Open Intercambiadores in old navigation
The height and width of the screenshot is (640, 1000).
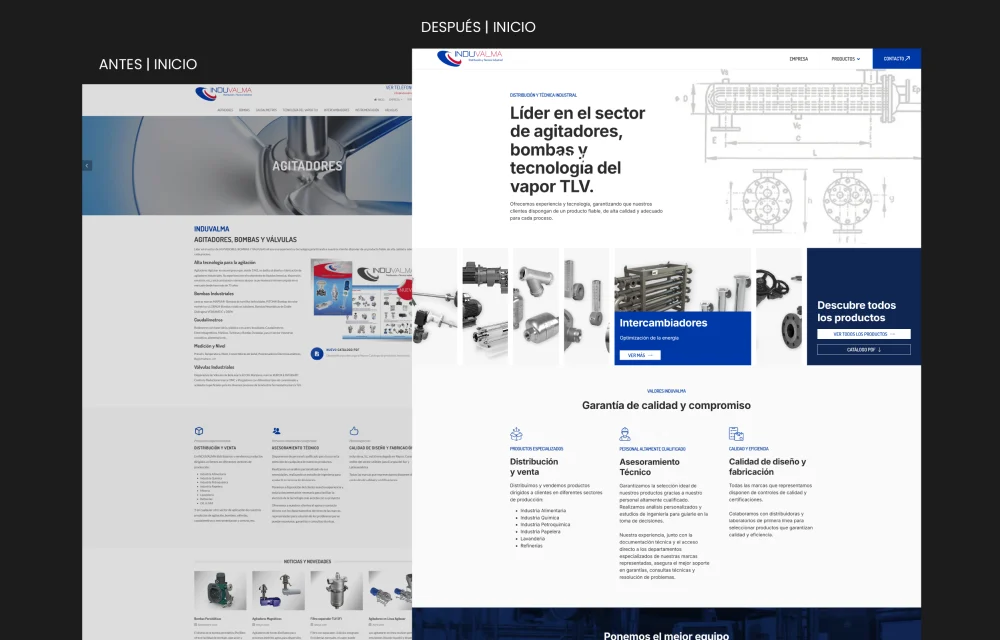336,110
